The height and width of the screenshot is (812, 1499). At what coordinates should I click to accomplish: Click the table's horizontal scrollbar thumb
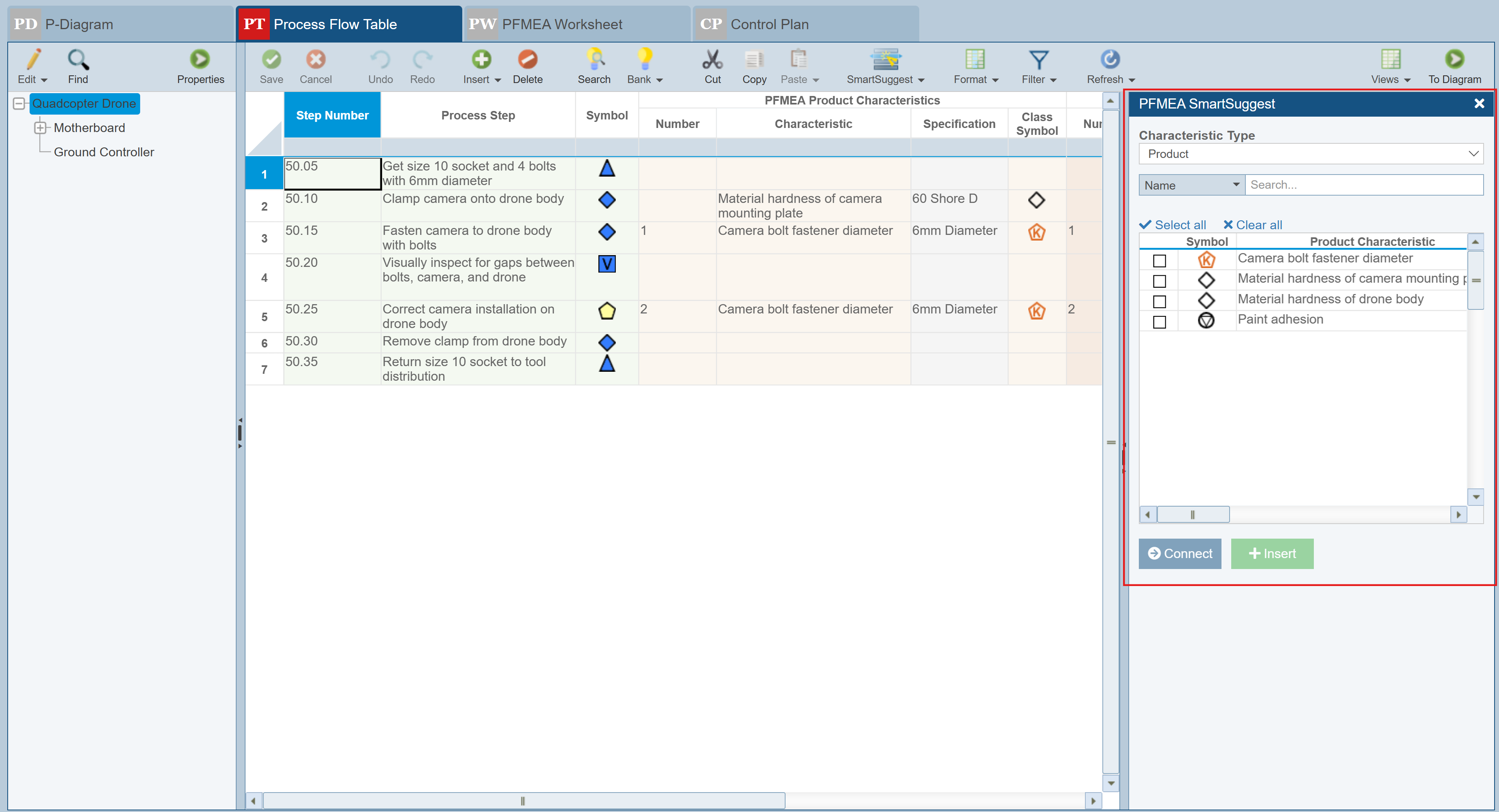[x=523, y=801]
